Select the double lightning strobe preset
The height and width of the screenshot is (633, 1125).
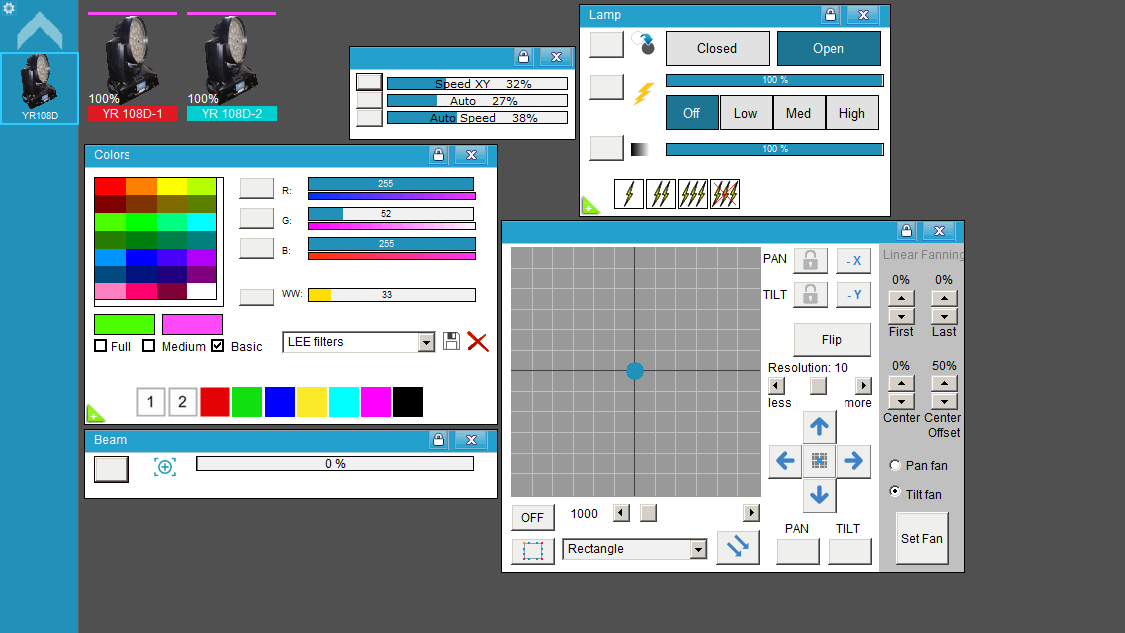point(661,194)
